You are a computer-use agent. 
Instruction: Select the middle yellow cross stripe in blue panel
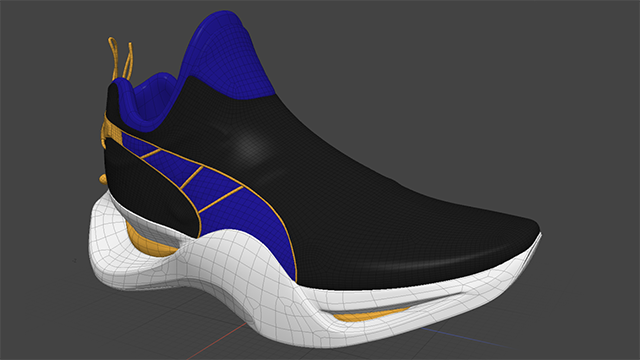[192, 178]
